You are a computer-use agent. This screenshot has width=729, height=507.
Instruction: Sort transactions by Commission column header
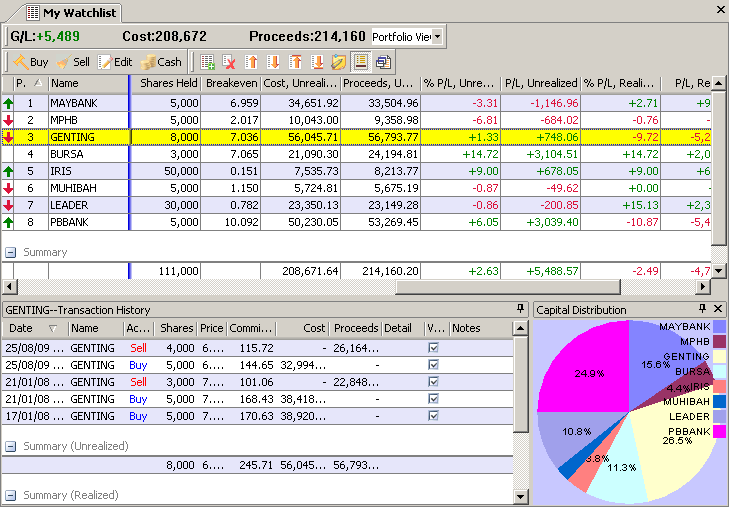pos(251,329)
